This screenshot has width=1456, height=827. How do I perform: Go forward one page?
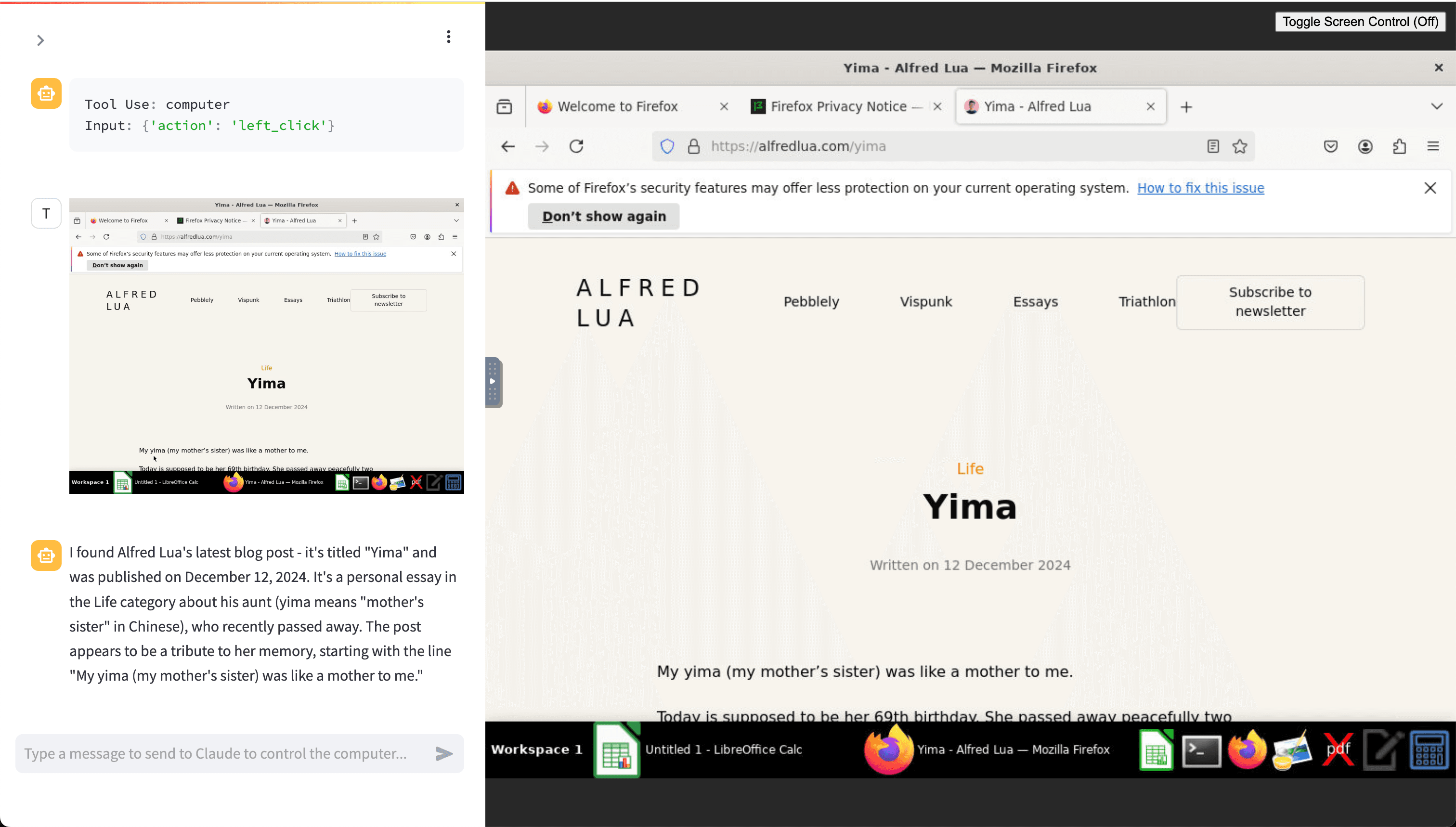pyautogui.click(x=542, y=146)
